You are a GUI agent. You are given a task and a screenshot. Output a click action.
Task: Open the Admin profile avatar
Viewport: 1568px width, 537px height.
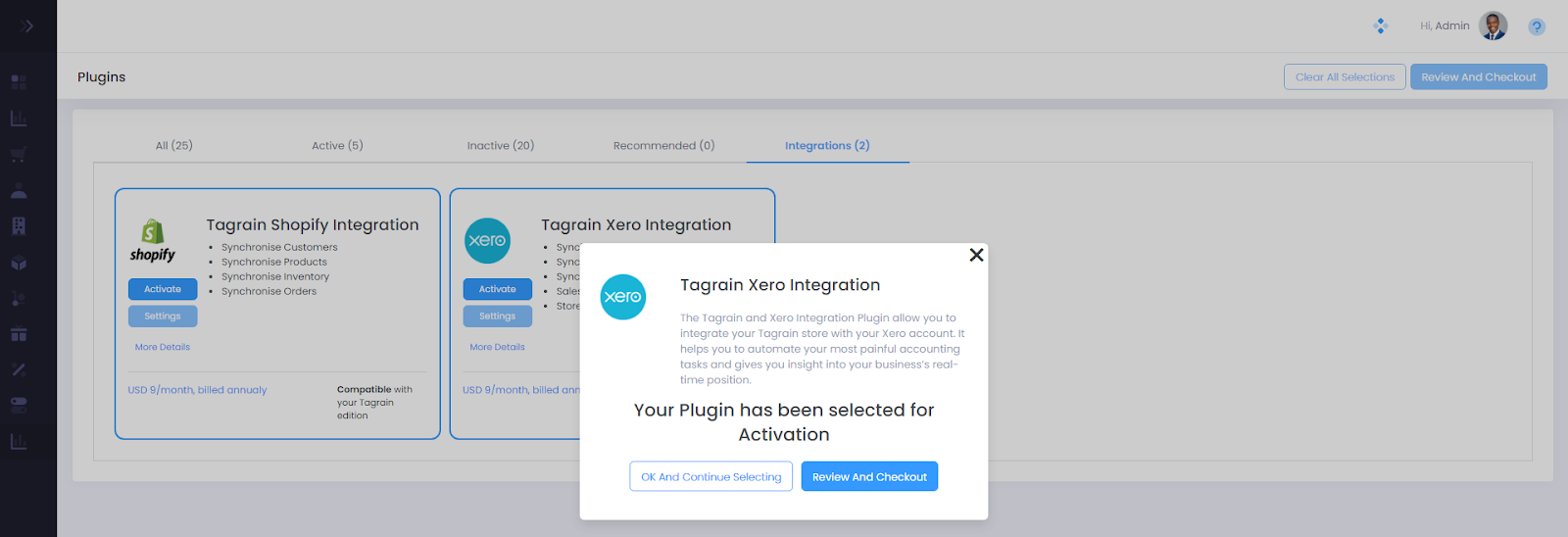pyautogui.click(x=1494, y=25)
